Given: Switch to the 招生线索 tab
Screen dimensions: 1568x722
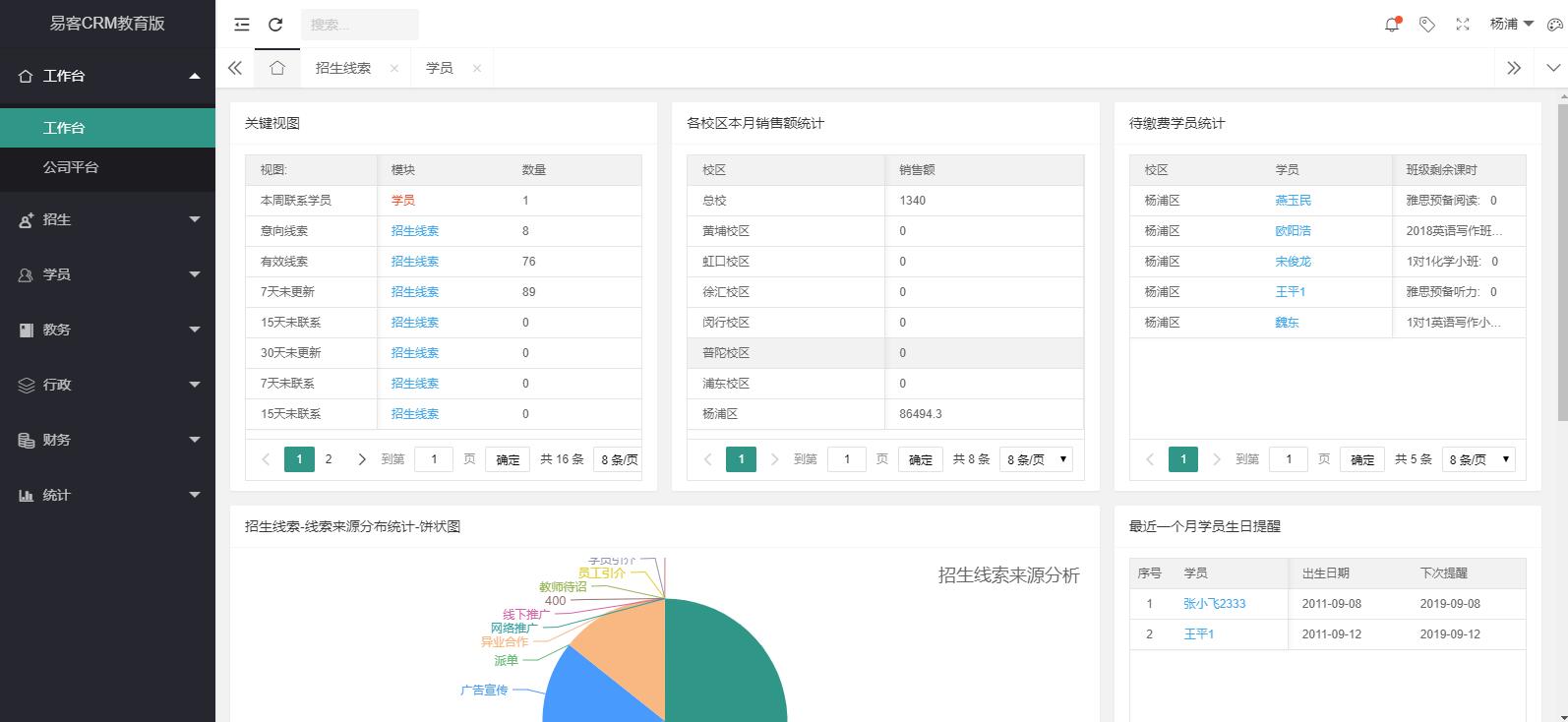Looking at the screenshot, I should [x=343, y=68].
